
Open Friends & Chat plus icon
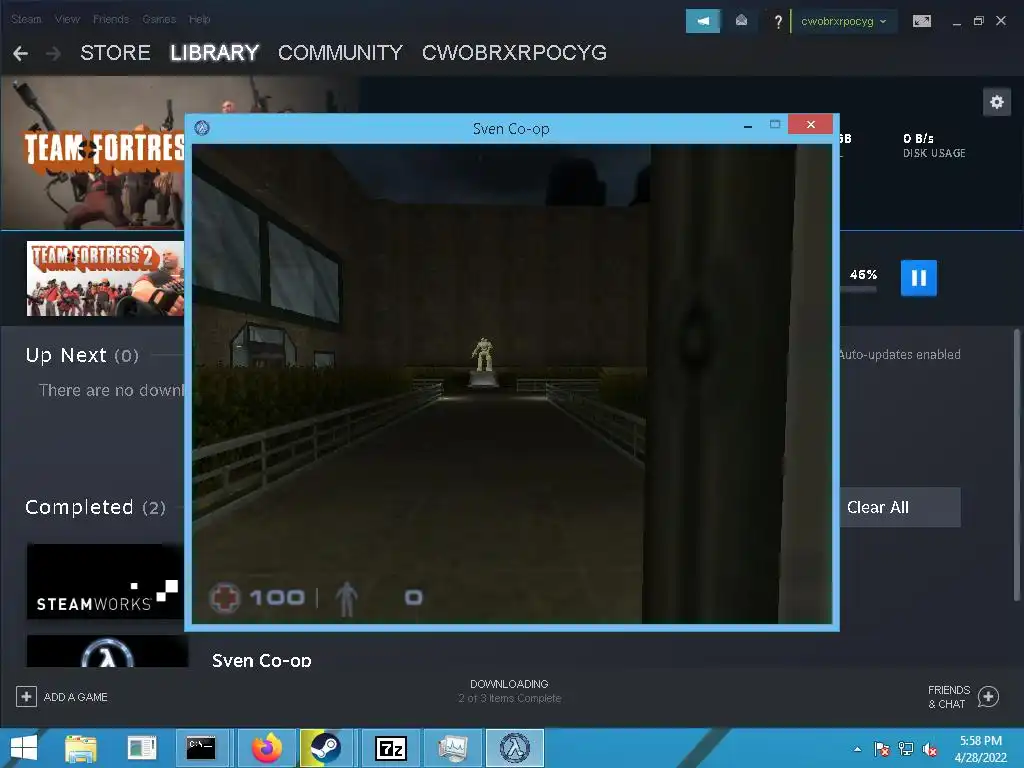coord(988,697)
